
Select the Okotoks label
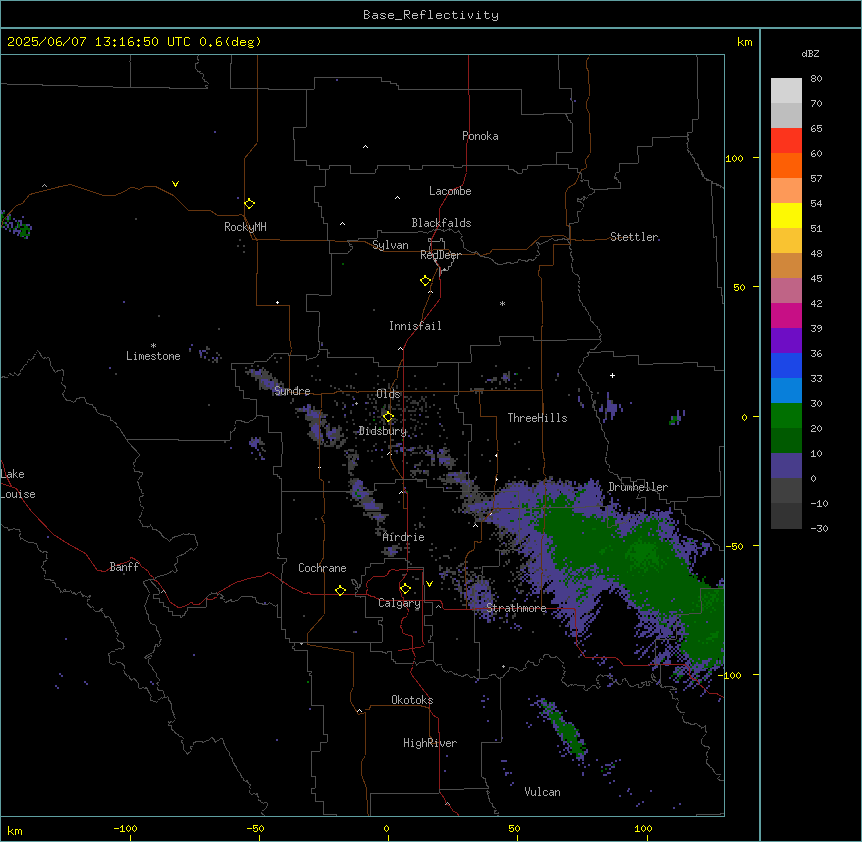click(412, 700)
